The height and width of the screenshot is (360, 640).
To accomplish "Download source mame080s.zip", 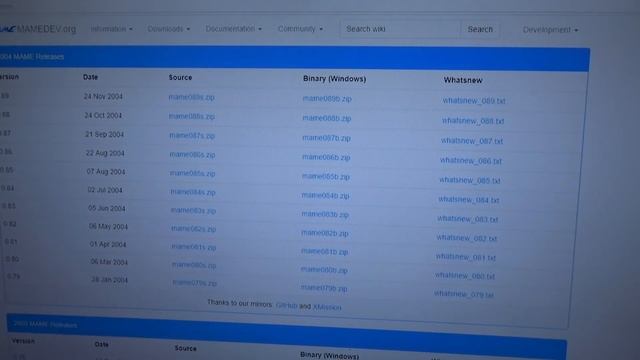I will [194, 265].
